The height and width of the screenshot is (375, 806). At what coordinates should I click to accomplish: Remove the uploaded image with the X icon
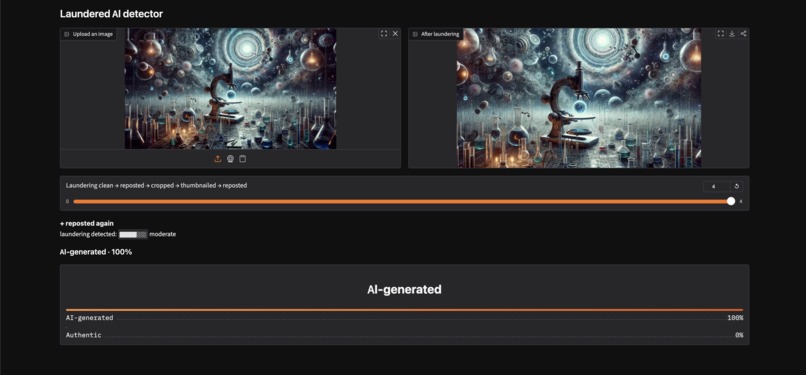click(395, 33)
